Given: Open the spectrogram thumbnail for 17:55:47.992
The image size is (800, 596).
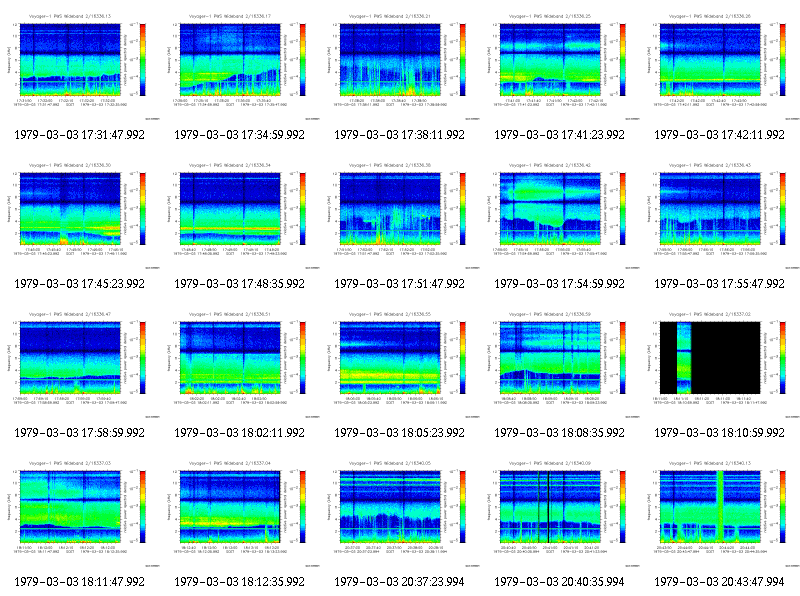Looking at the screenshot, I should point(720,215).
